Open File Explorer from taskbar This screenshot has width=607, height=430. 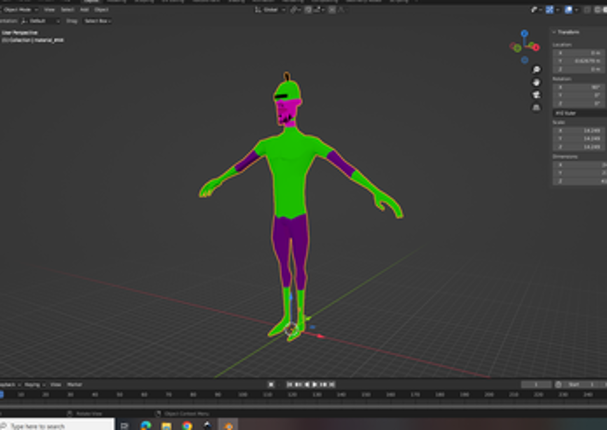click(x=166, y=426)
